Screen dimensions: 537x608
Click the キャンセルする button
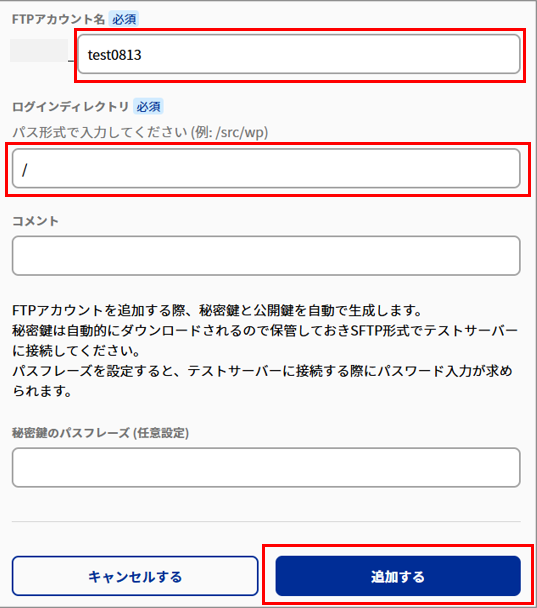(x=135, y=576)
